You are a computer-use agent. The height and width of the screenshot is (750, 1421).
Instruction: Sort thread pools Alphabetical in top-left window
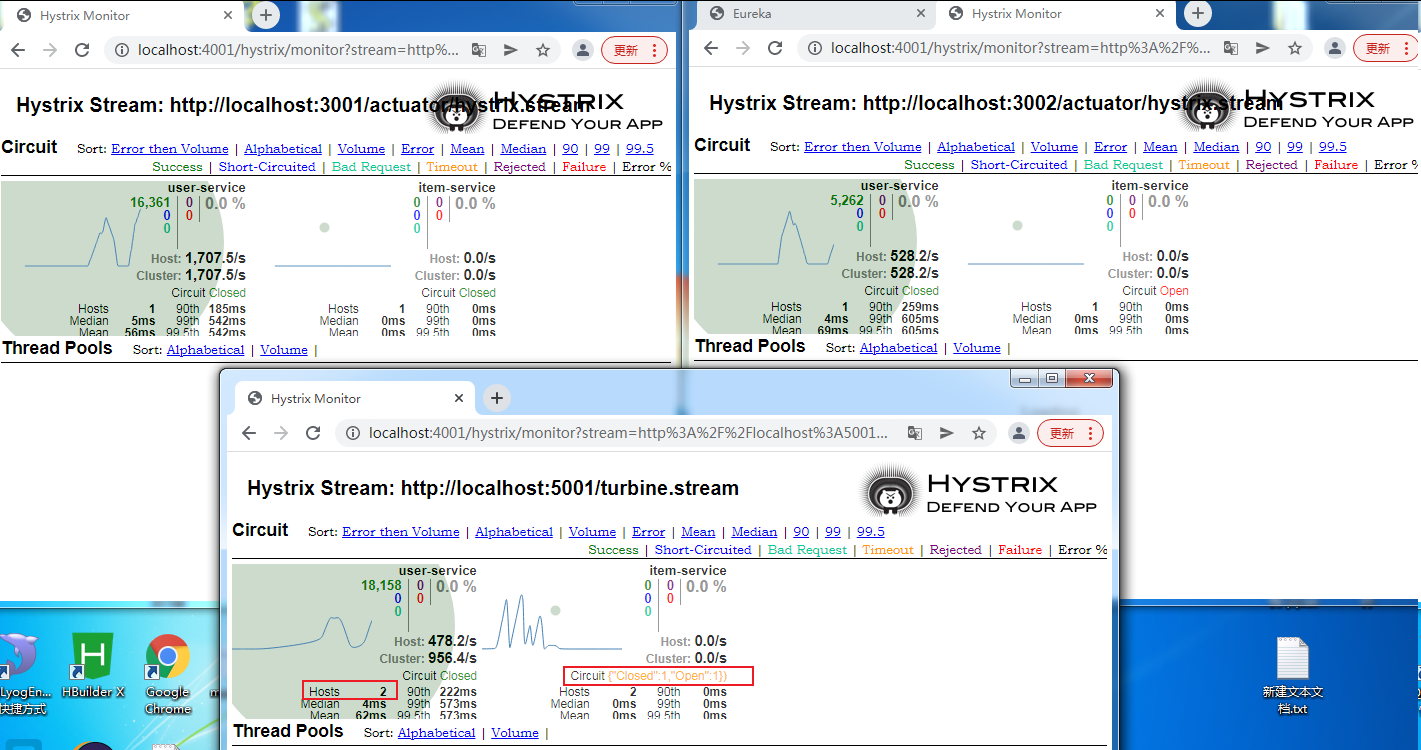coord(206,350)
